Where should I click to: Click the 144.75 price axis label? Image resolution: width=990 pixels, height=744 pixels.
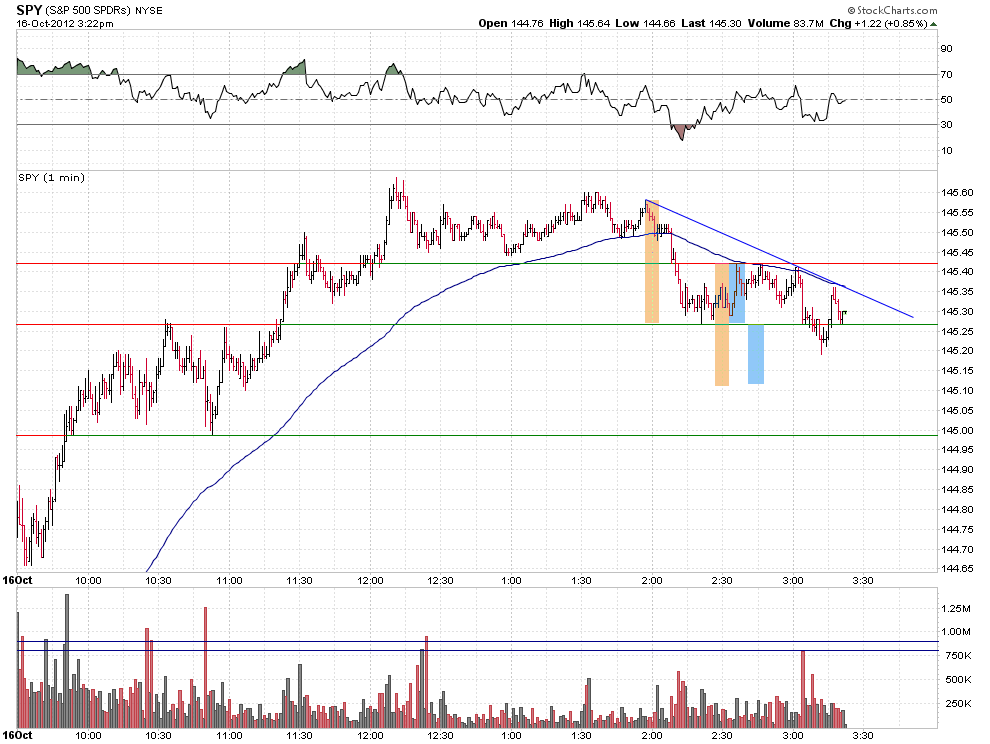[957, 529]
